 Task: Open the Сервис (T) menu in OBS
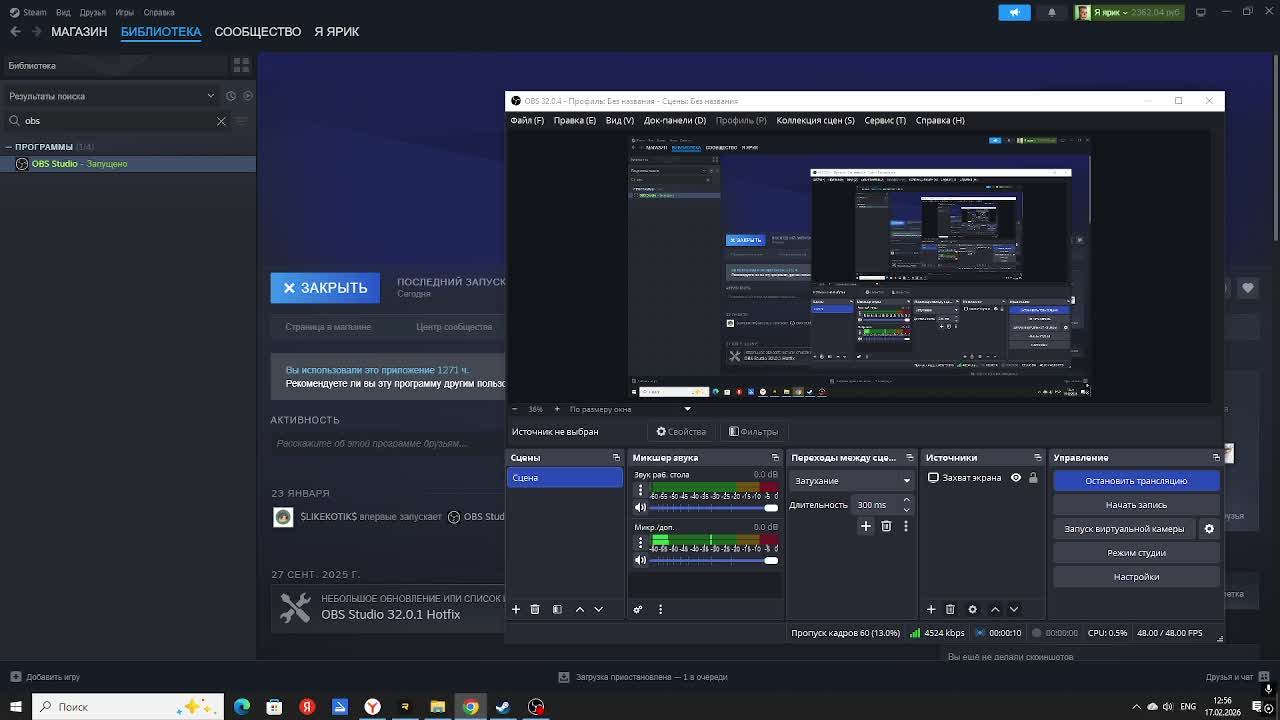tap(885, 121)
